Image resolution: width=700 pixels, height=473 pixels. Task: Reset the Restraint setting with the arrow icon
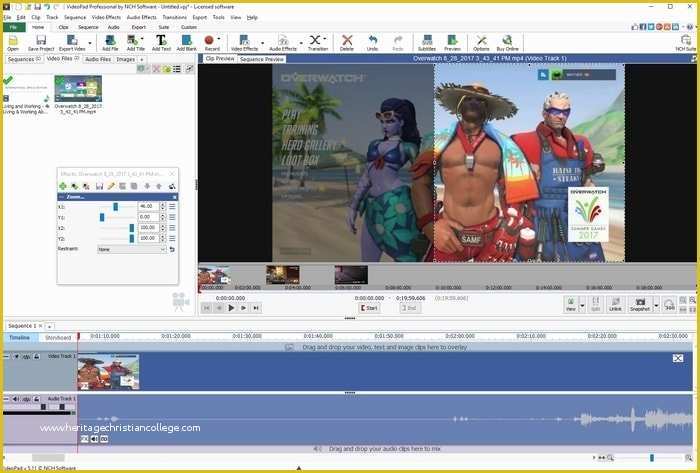coord(172,249)
